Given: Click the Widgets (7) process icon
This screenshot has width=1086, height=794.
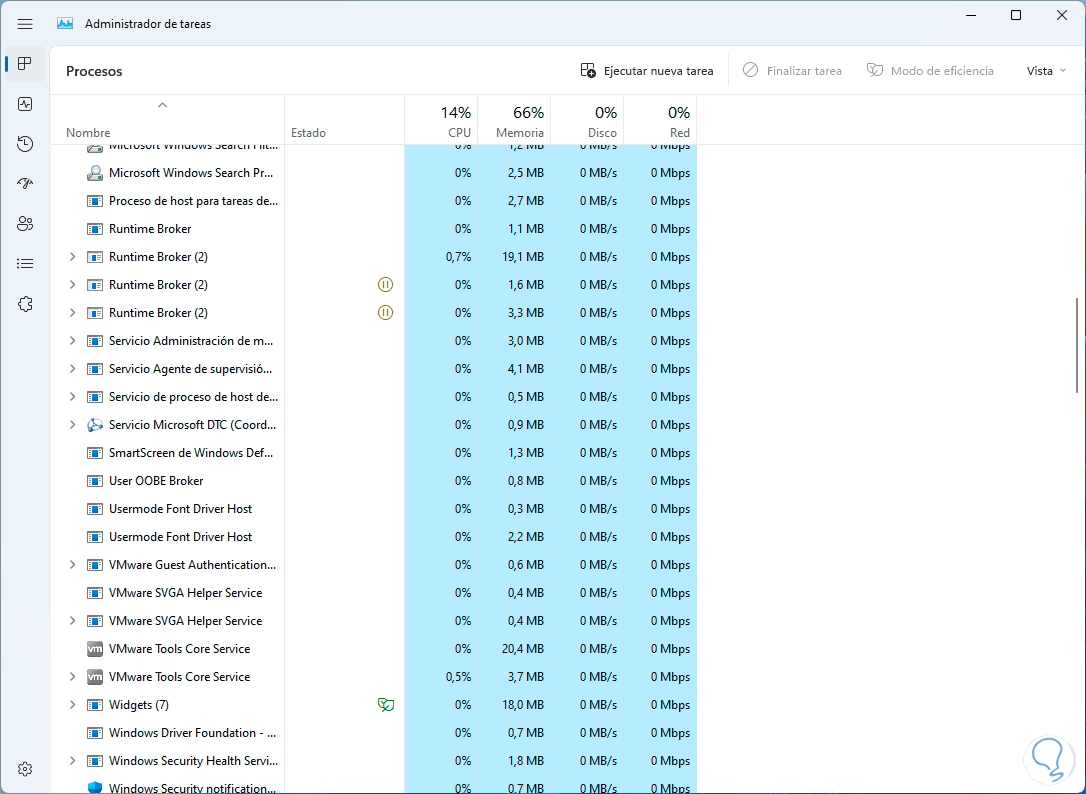Looking at the screenshot, I should coord(95,705).
